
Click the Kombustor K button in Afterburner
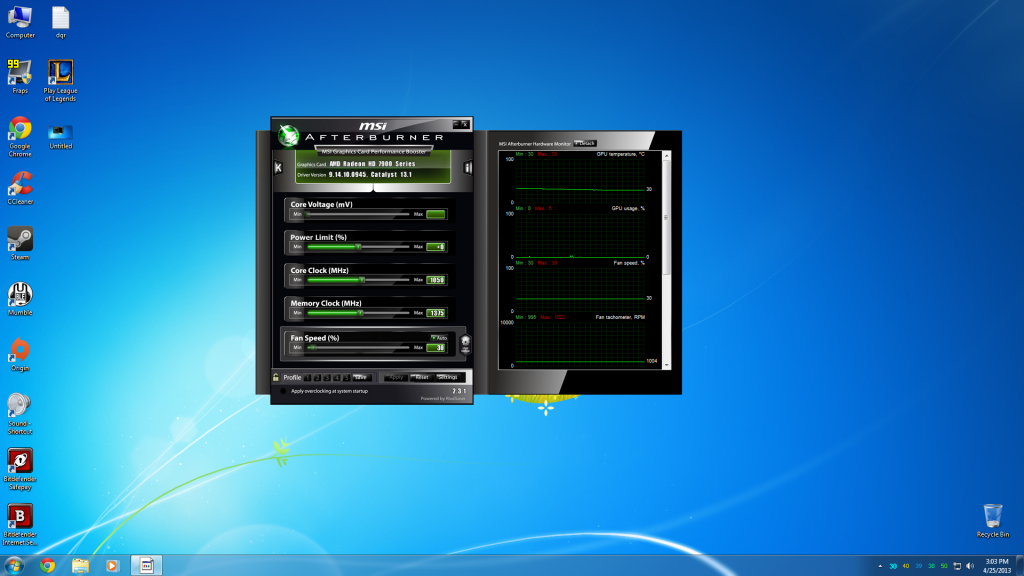[x=278, y=168]
